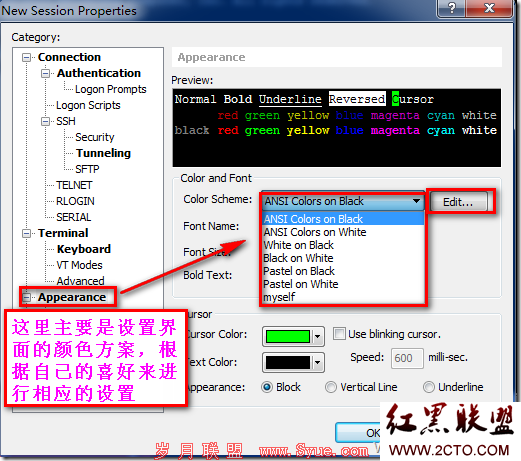Choose Pastel on Black scheme

(x=343, y=271)
